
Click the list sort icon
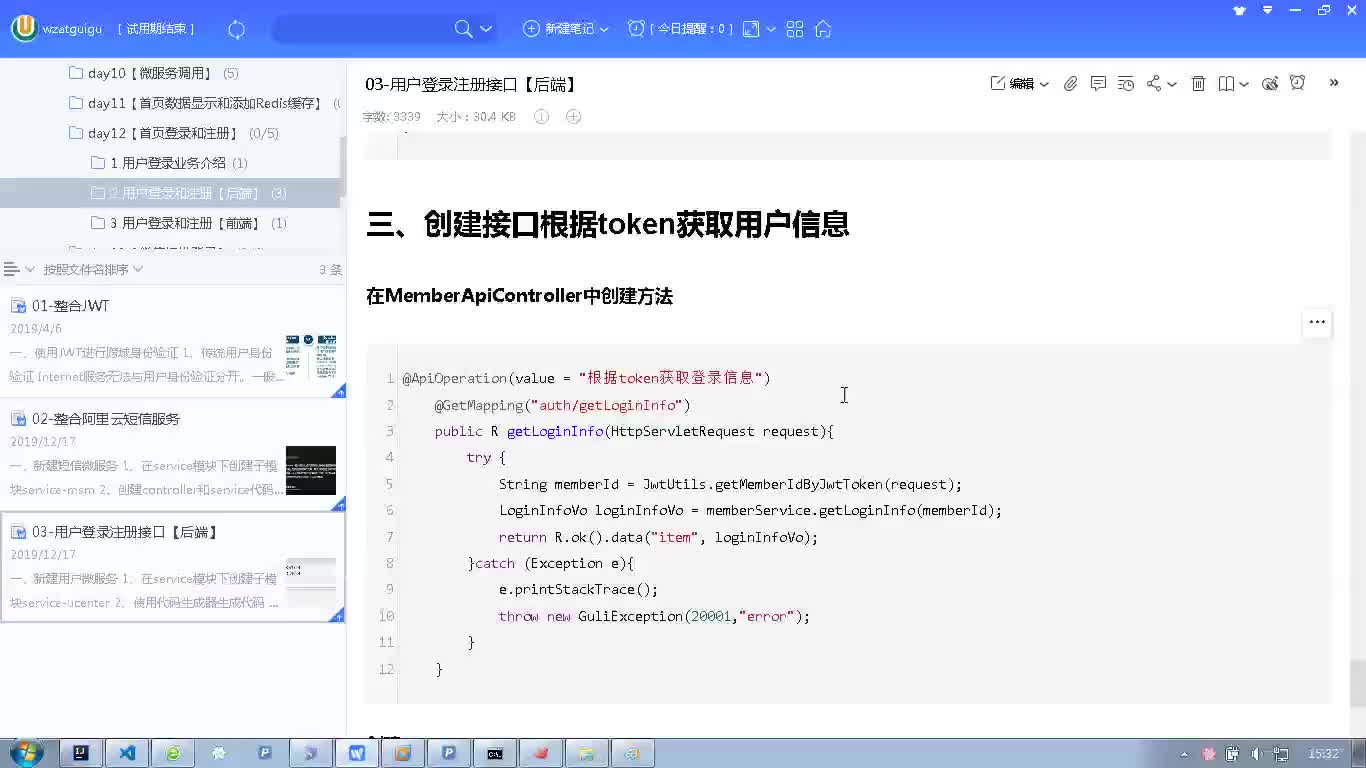(12, 269)
